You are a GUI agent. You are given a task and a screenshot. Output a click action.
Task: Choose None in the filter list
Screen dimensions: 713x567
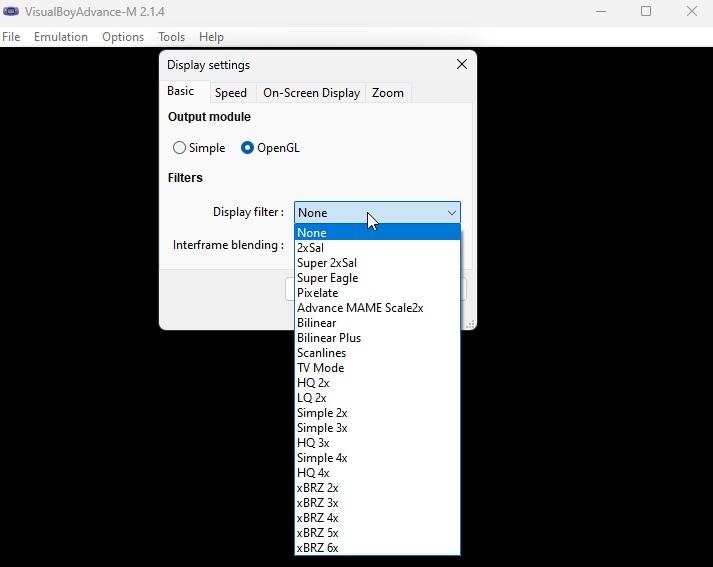[x=377, y=232]
